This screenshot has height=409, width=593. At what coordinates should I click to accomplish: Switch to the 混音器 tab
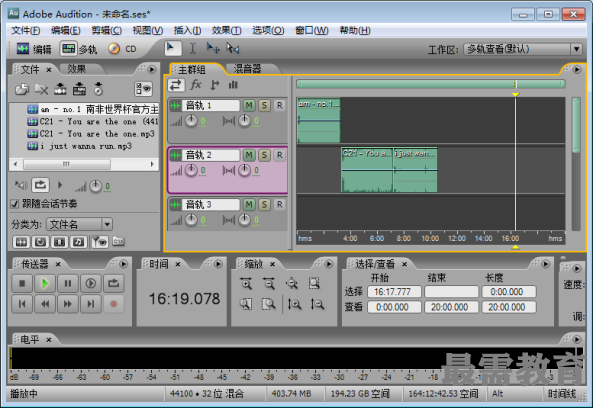click(247, 69)
